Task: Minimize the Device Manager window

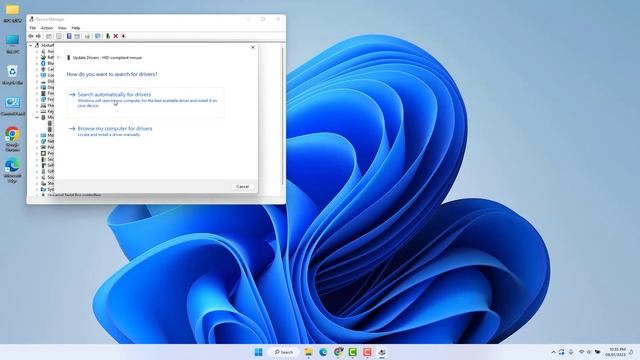Action: [248, 19]
